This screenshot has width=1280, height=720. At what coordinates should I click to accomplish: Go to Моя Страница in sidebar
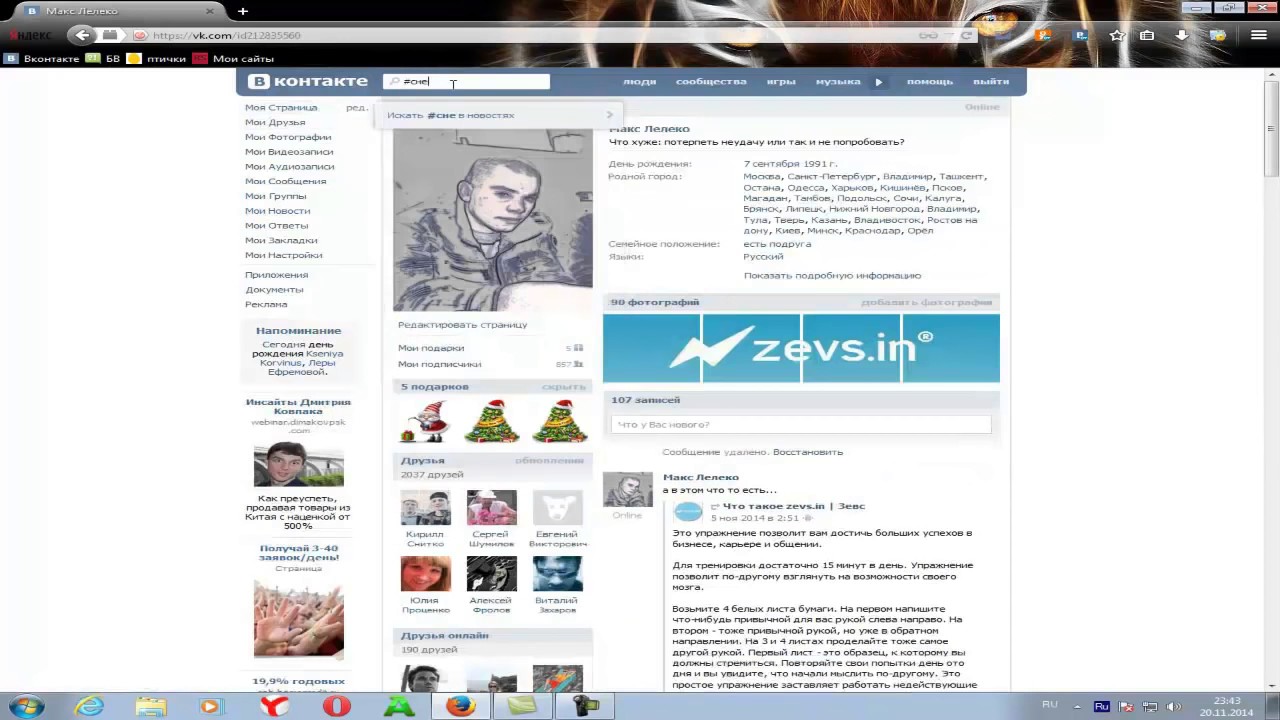[x=281, y=107]
